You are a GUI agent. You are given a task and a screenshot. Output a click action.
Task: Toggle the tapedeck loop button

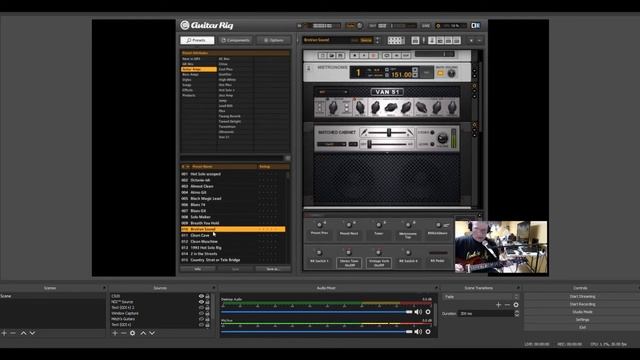click(x=387, y=55)
